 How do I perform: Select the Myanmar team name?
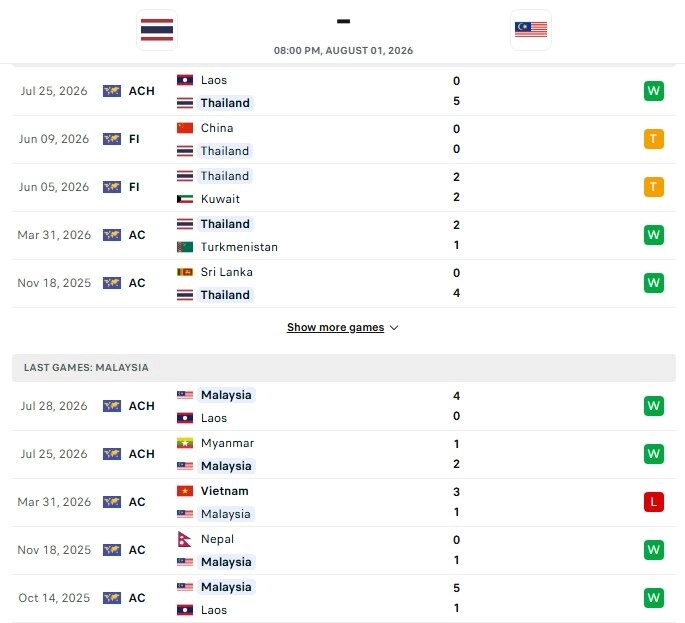tap(227, 443)
